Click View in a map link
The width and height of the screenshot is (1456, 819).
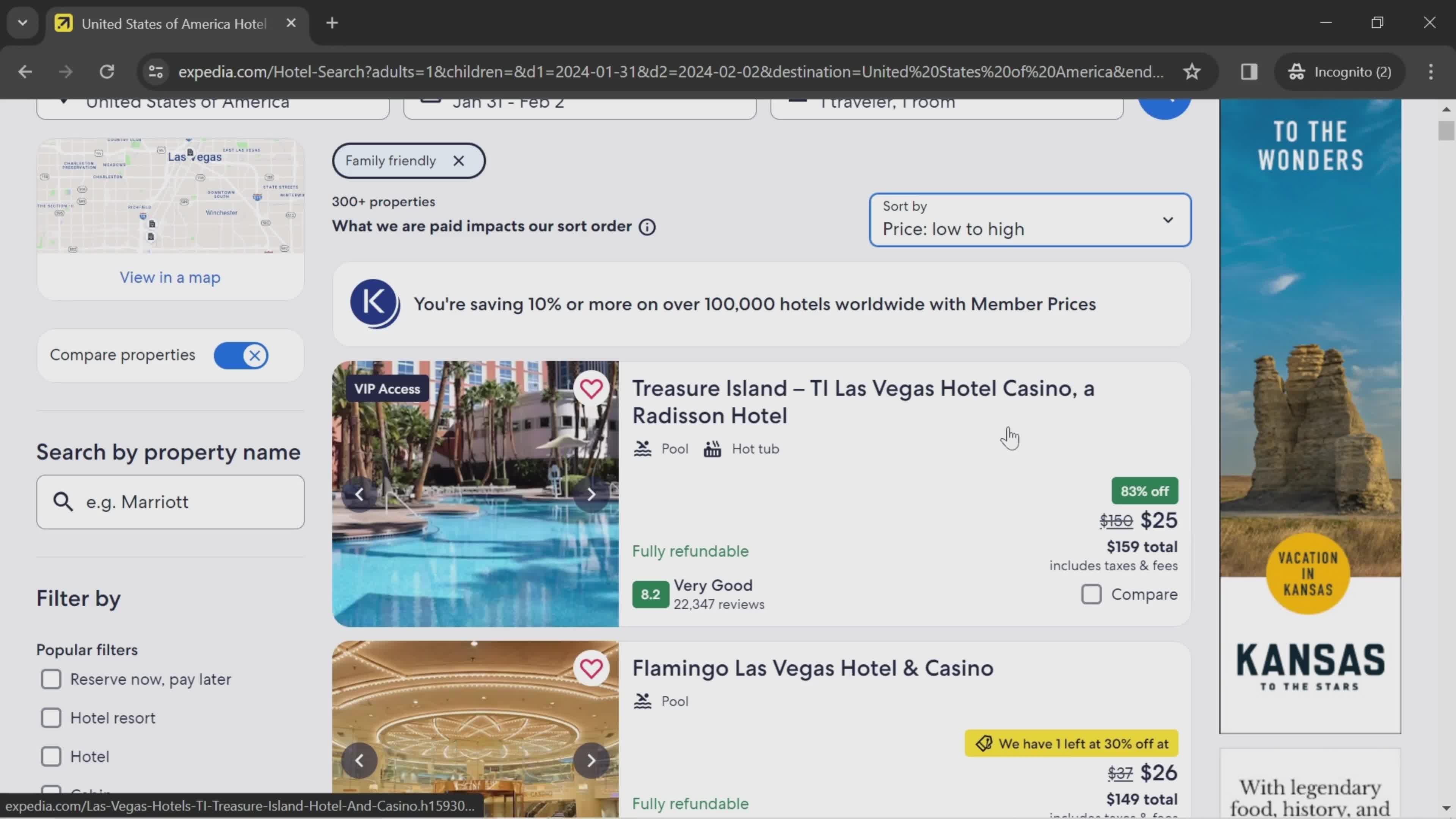(x=170, y=277)
